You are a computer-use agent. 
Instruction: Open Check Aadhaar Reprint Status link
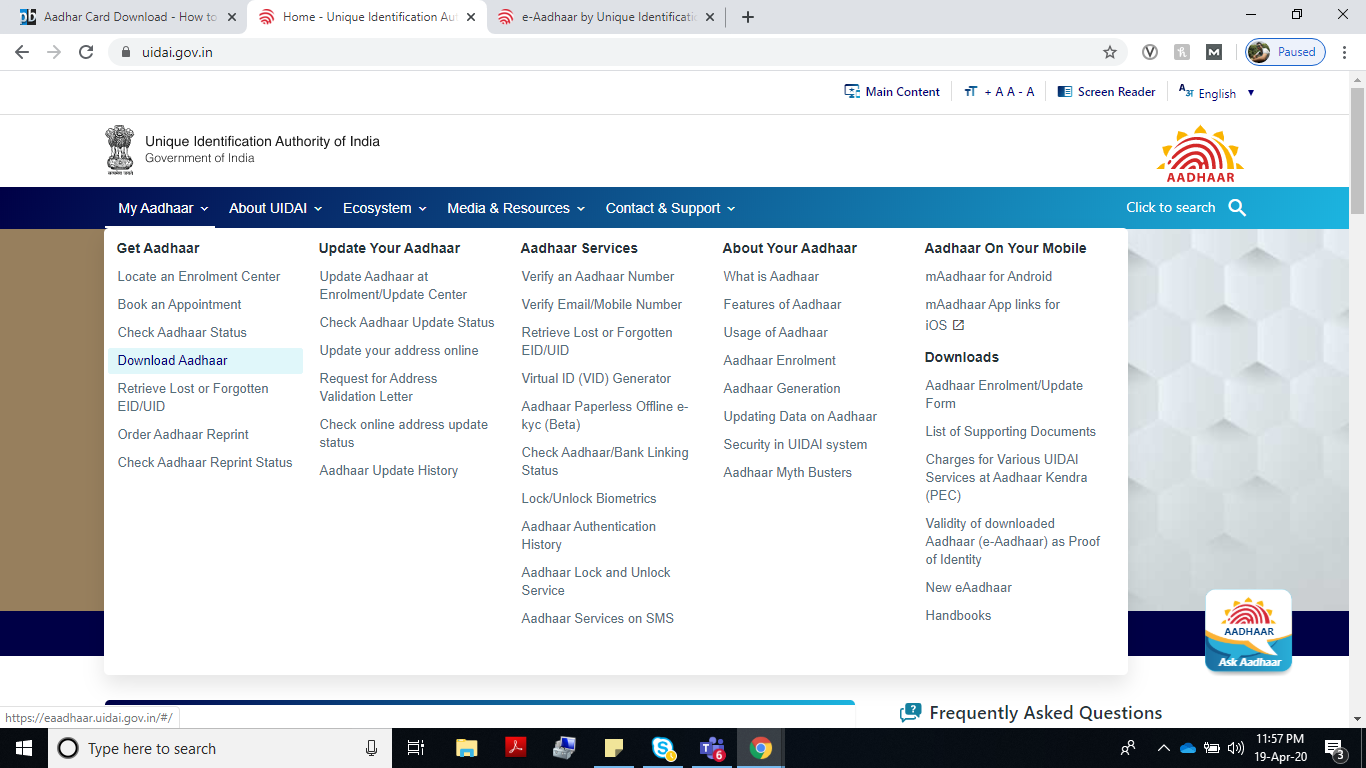click(x=205, y=462)
